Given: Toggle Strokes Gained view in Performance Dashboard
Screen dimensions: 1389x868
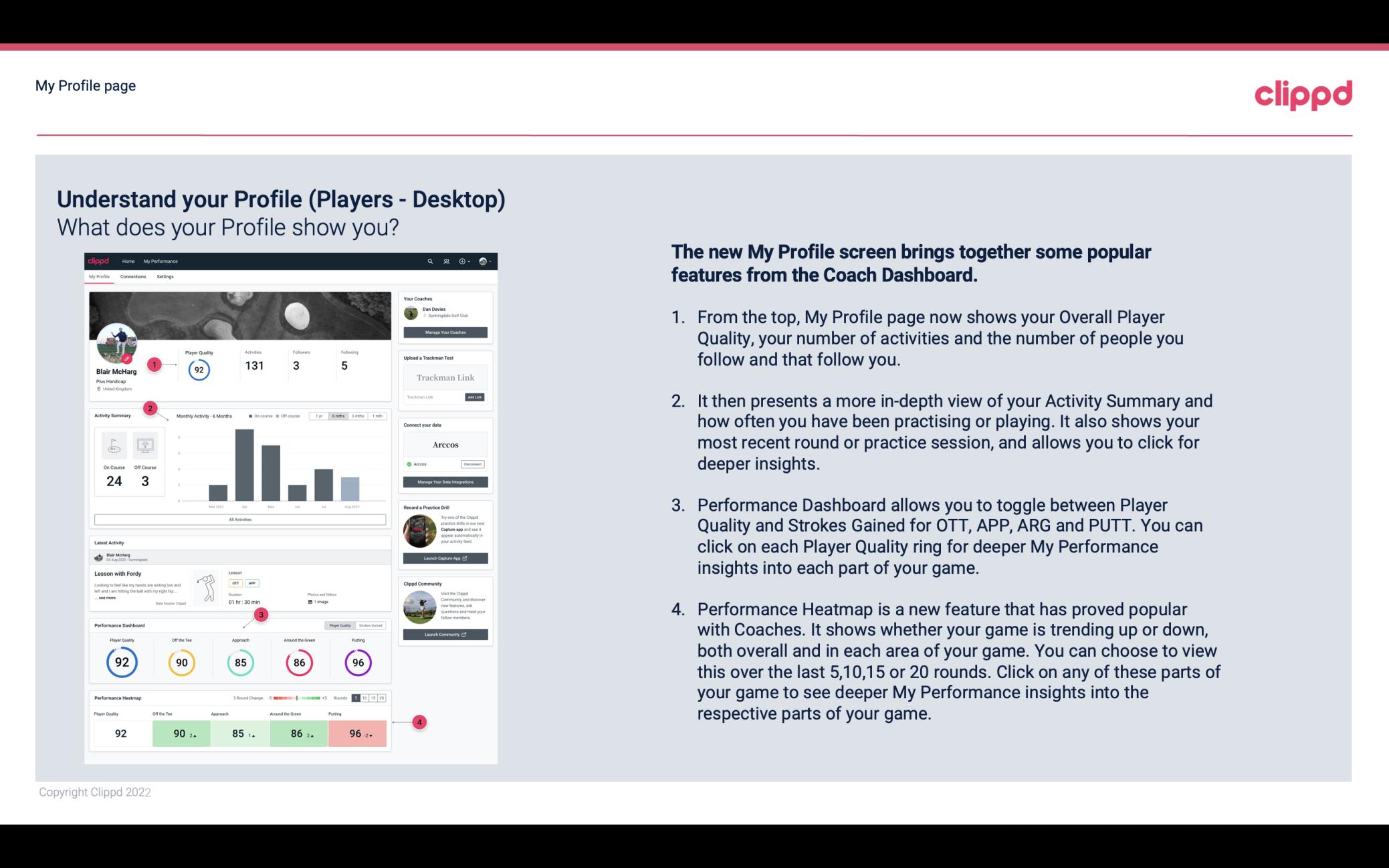Looking at the screenshot, I should 373,626.
